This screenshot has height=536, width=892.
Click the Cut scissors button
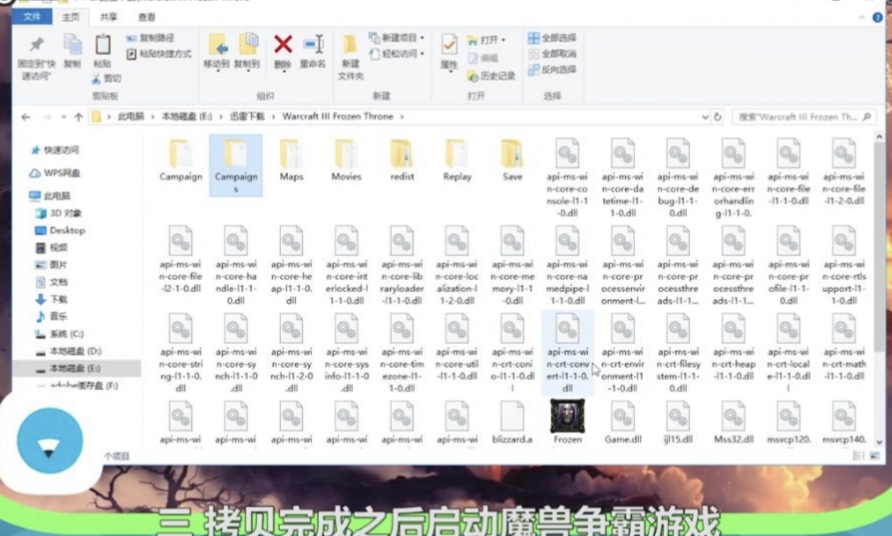[x=106, y=79]
